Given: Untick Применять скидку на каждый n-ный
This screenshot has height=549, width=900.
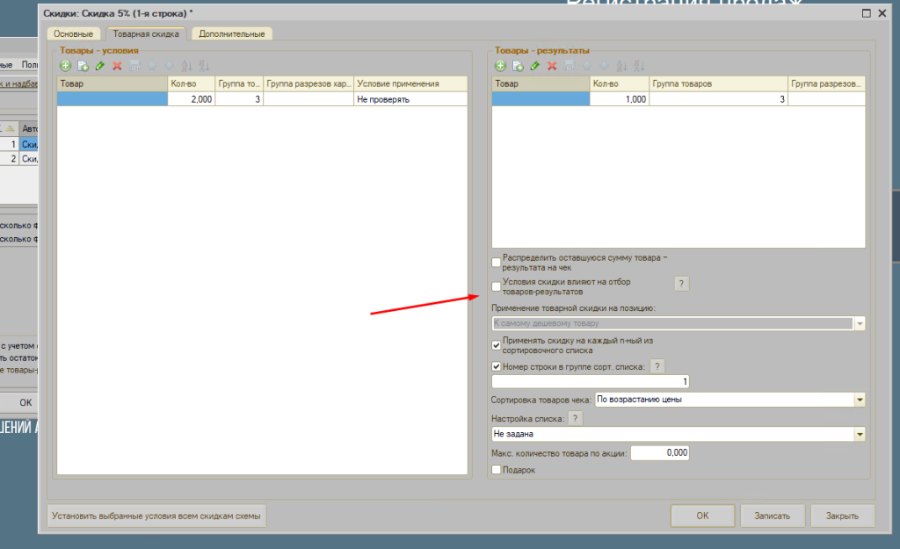Looking at the screenshot, I should pos(496,345).
